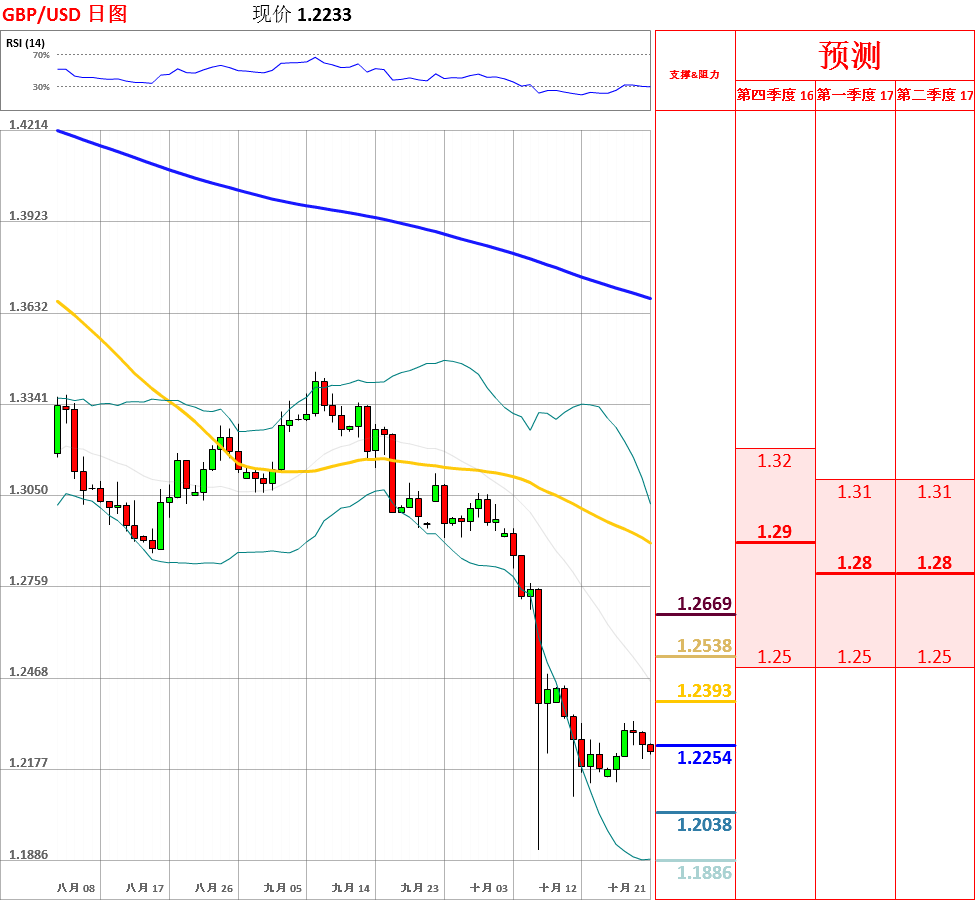Click the 1.3341 price axis label
The width and height of the screenshot is (975, 900).
coord(29,398)
